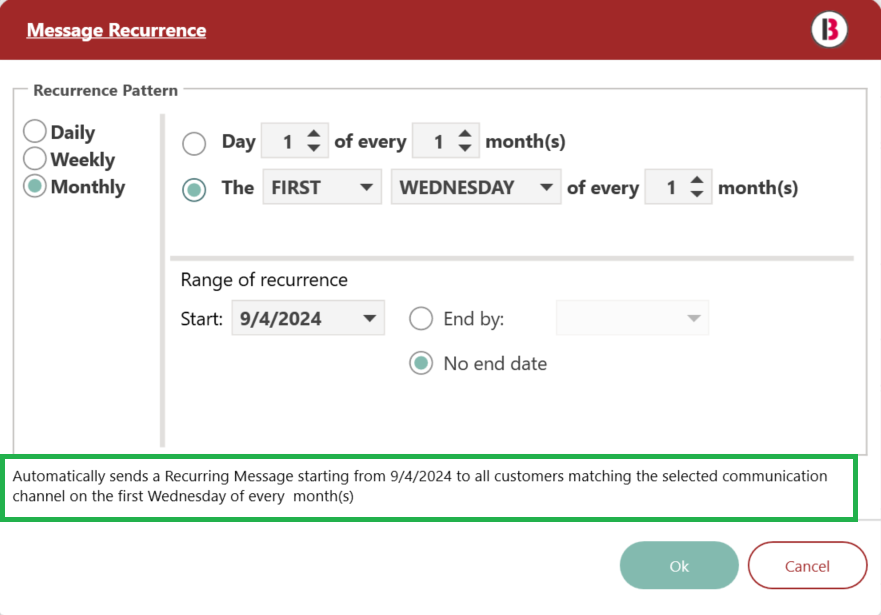Open the End by date dropdown
881x615 pixels.
tap(632, 318)
